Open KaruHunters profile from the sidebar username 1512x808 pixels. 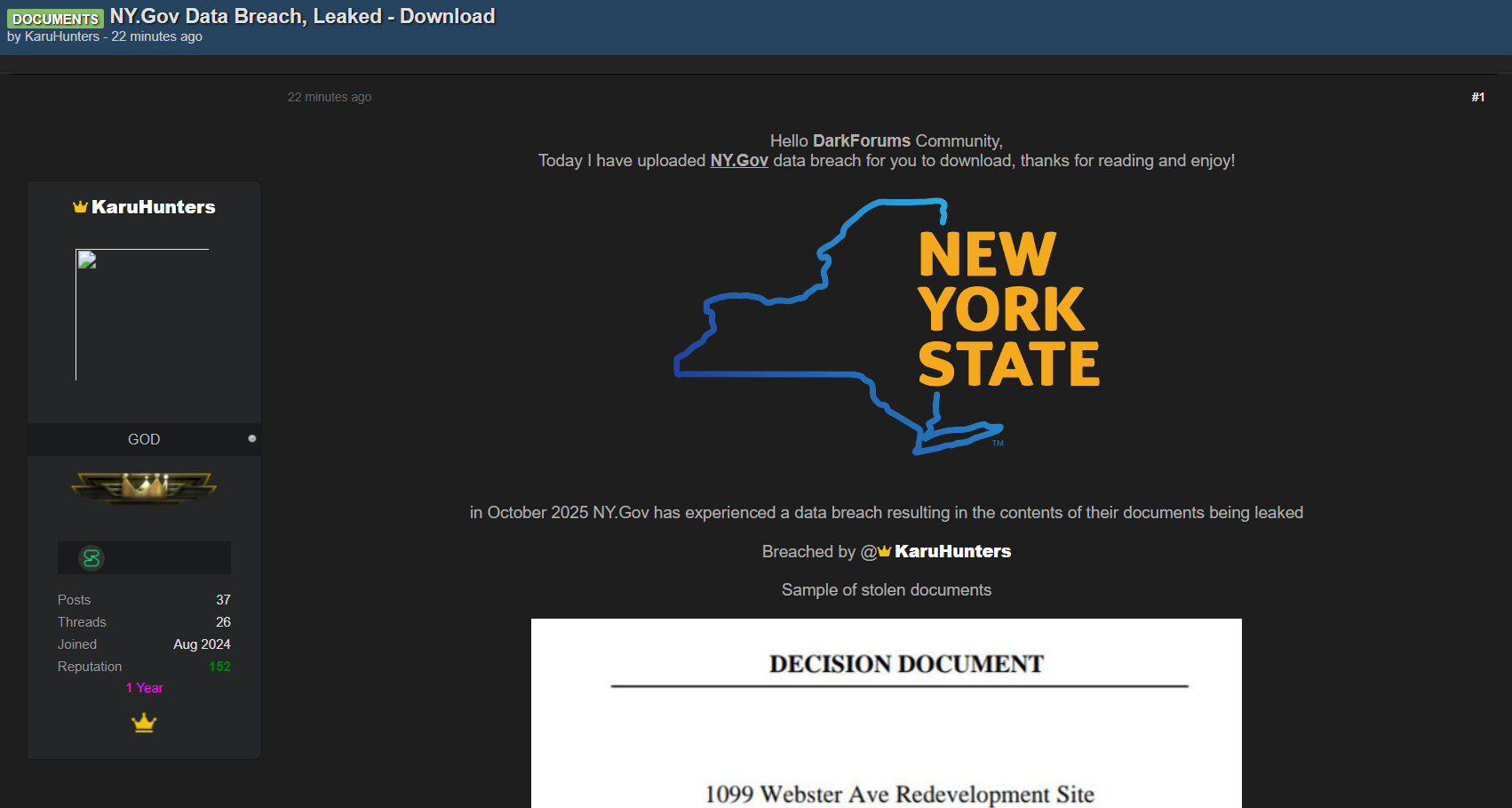(x=153, y=207)
